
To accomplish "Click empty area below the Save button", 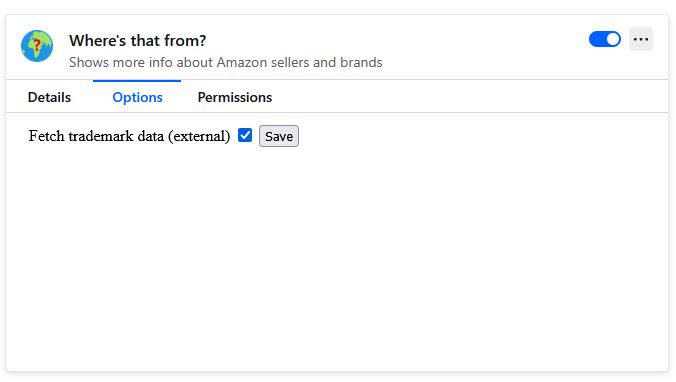I will [x=336, y=259].
